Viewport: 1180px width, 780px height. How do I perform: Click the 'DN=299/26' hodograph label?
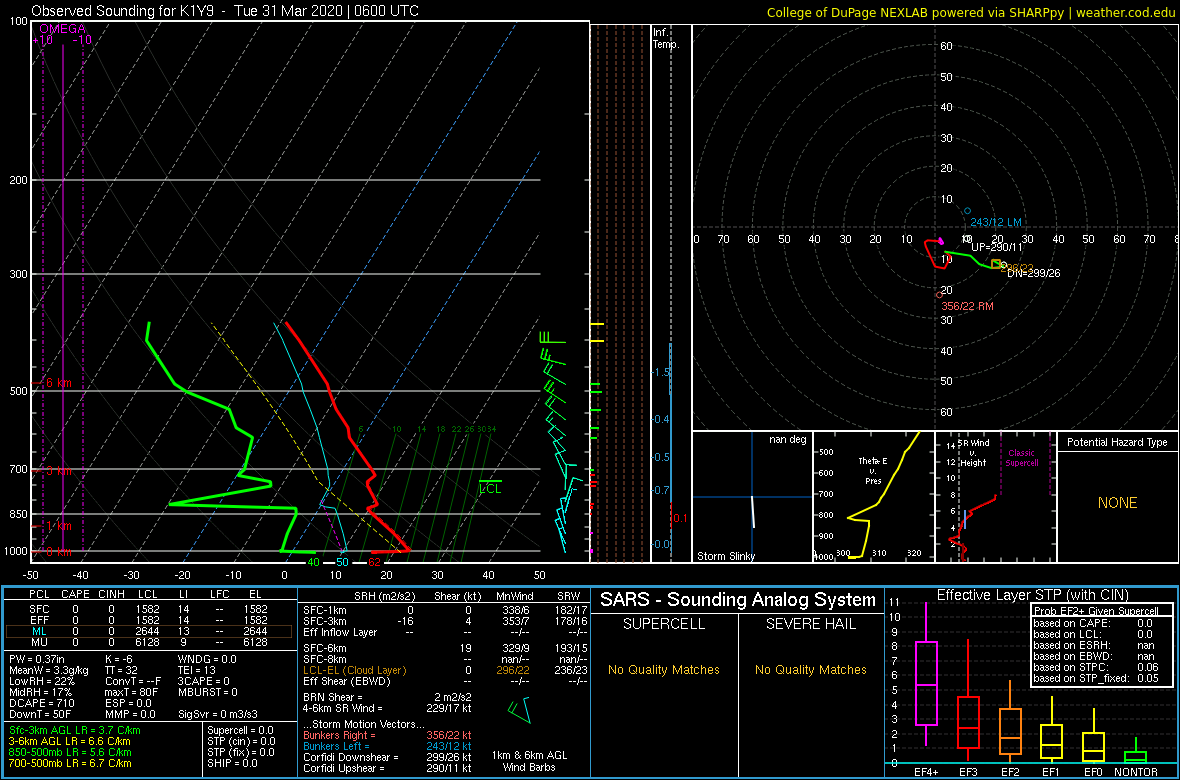pyautogui.click(x=1033, y=274)
